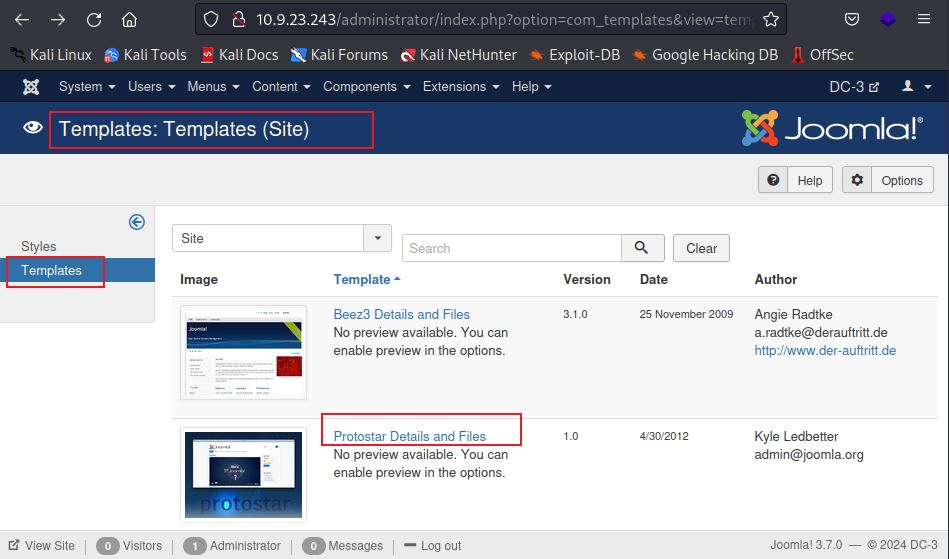Image resolution: width=949 pixels, height=559 pixels.
Task: Open the Google Hacking DB bookmark
Action: click(x=705, y=55)
